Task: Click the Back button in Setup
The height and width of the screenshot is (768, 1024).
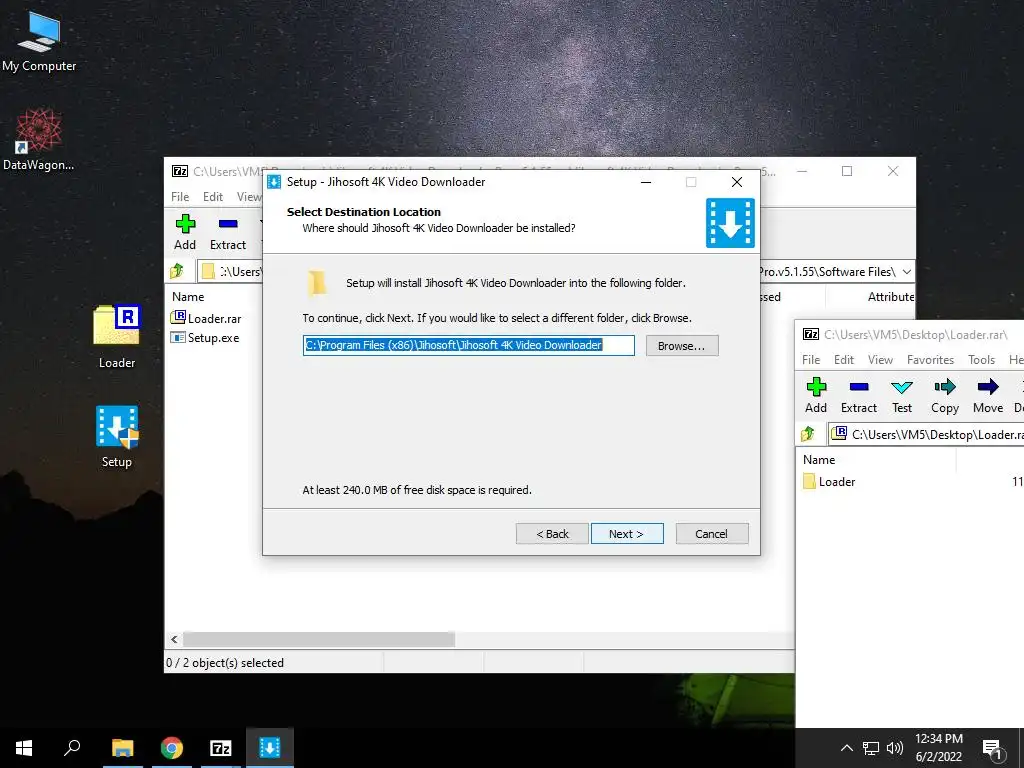Action: 552,534
